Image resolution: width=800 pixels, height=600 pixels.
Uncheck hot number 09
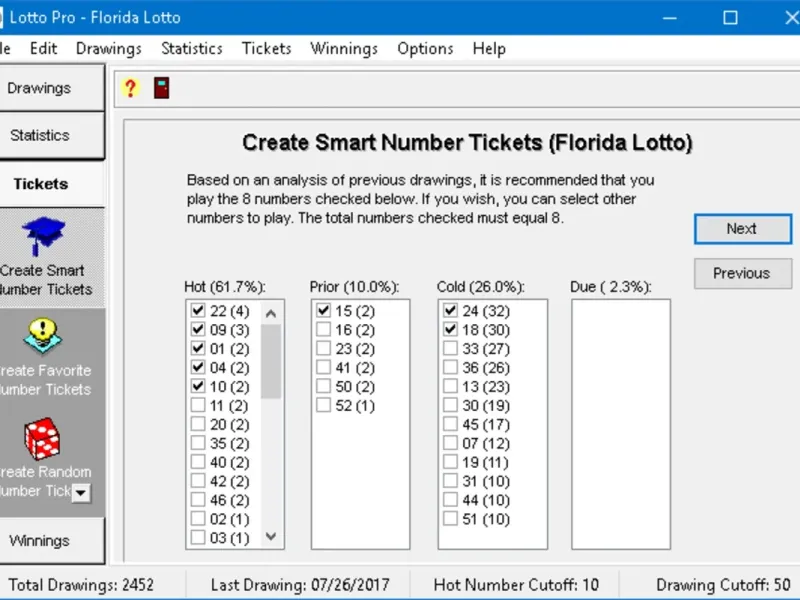tap(198, 329)
